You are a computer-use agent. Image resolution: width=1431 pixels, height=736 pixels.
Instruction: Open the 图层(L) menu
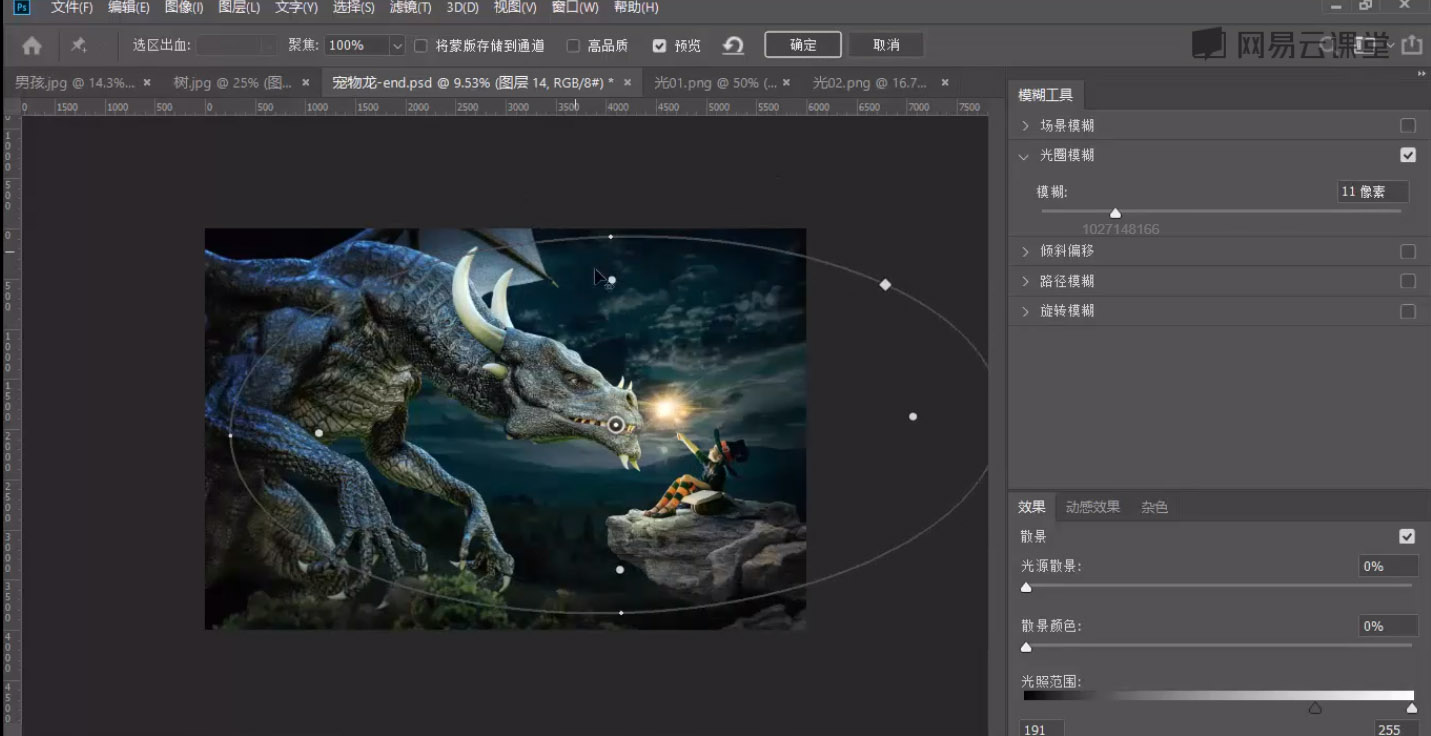pos(239,8)
